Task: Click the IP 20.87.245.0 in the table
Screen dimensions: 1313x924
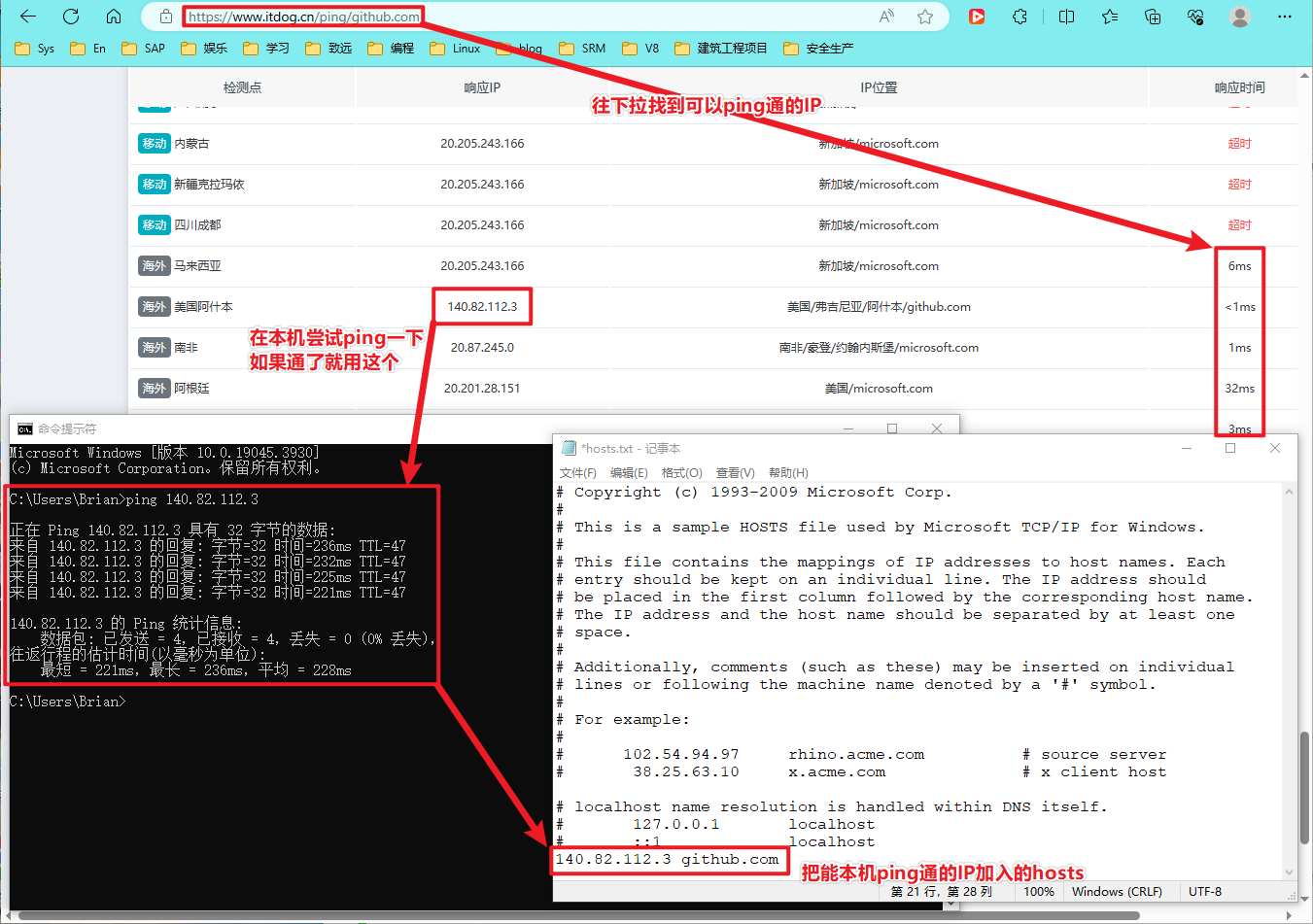Action: click(482, 348)
